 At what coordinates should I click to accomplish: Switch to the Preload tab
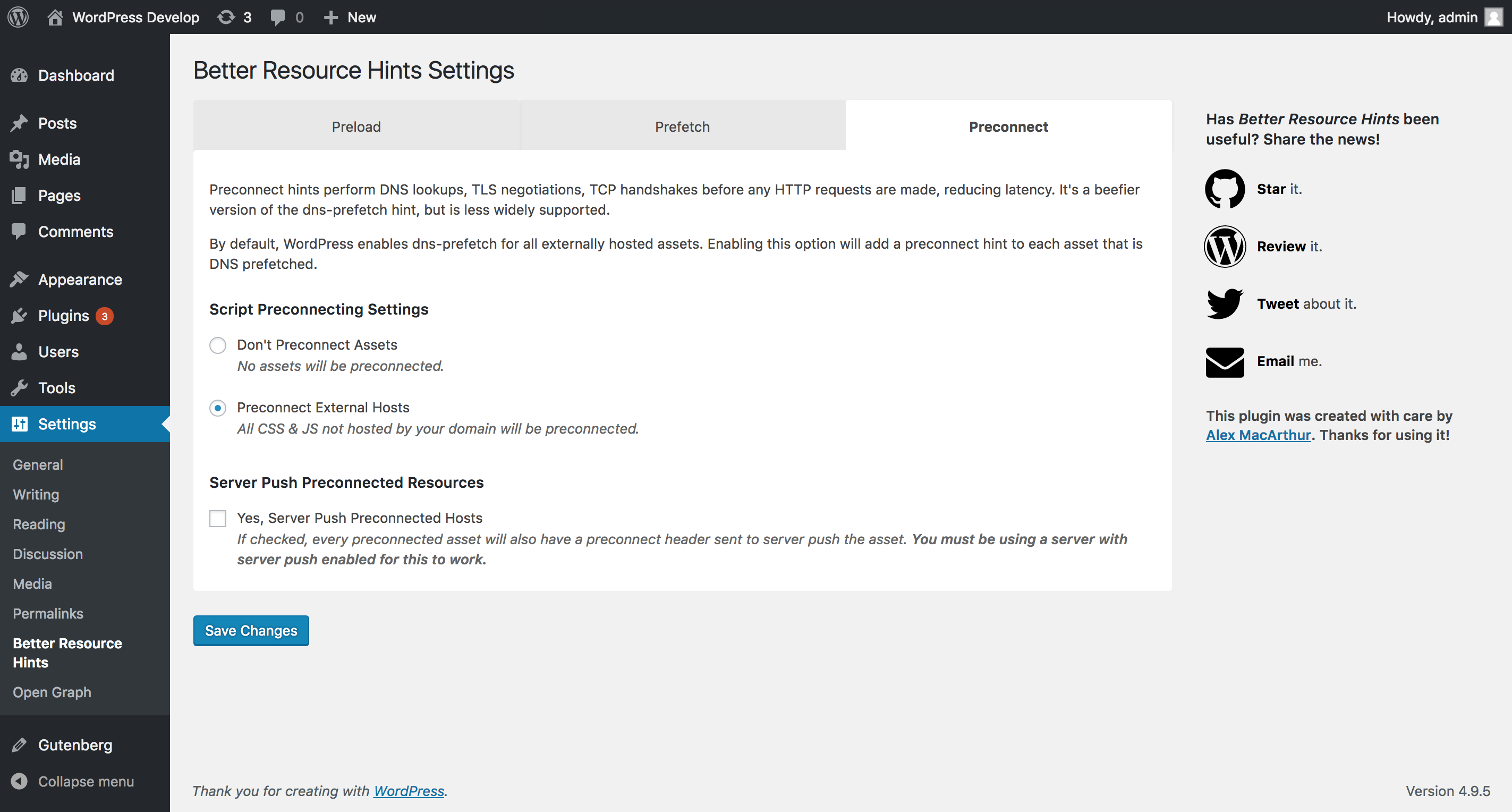pyautogui.click(x=356, y=127)
